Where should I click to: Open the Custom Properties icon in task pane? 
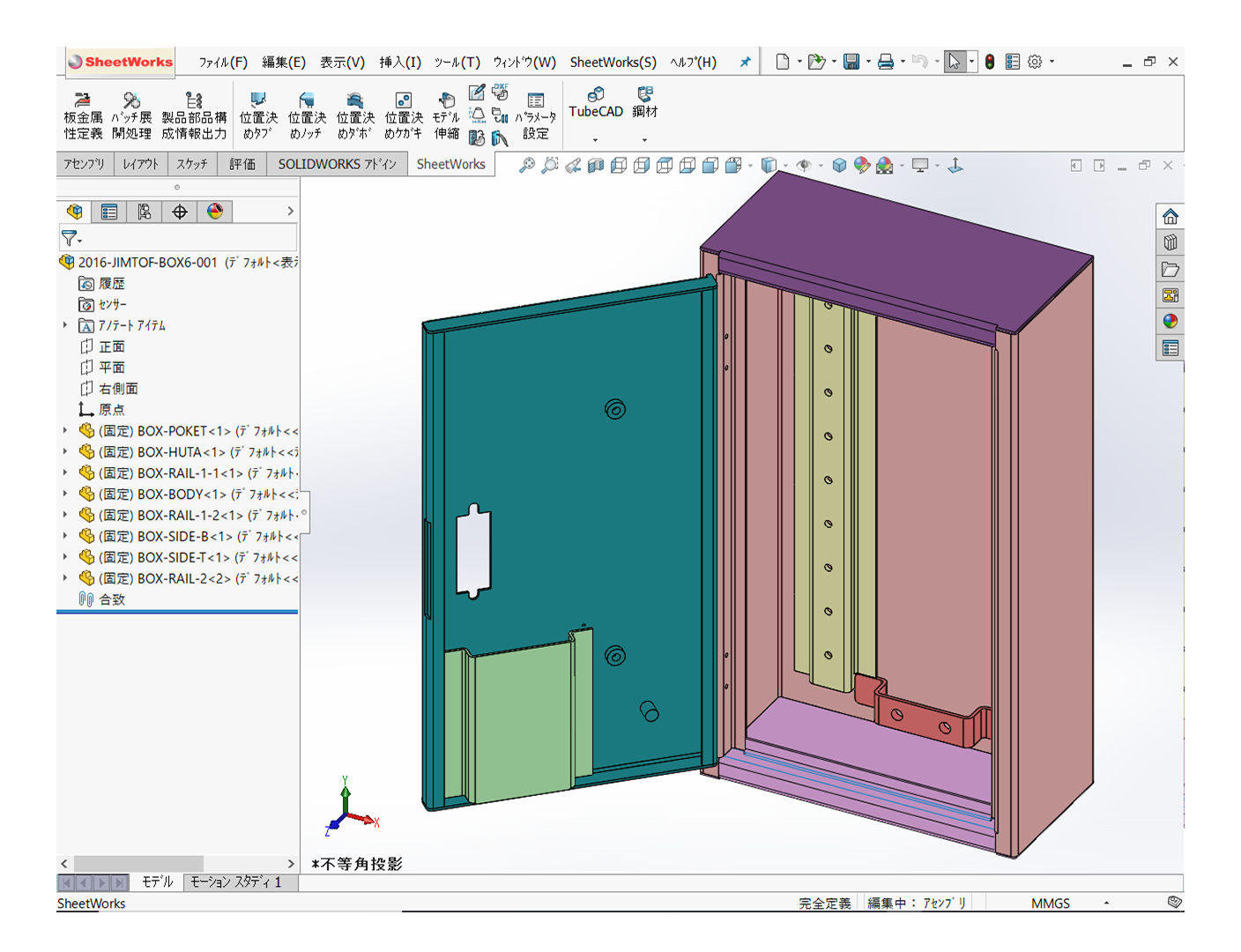[1170, 348]
